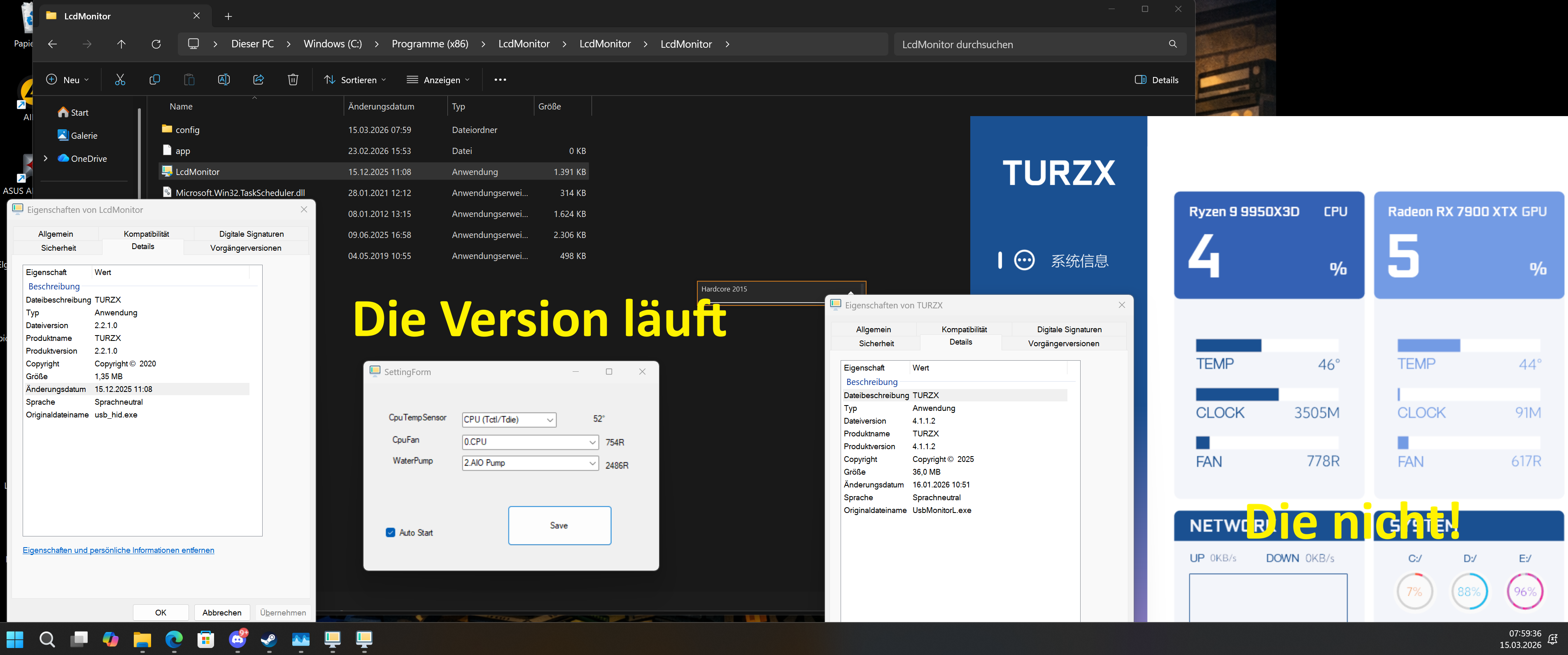Open Digitale Signaturen tab in TURZX properties
This screenshot has height=655, width=1568.
pos(1069,329)
